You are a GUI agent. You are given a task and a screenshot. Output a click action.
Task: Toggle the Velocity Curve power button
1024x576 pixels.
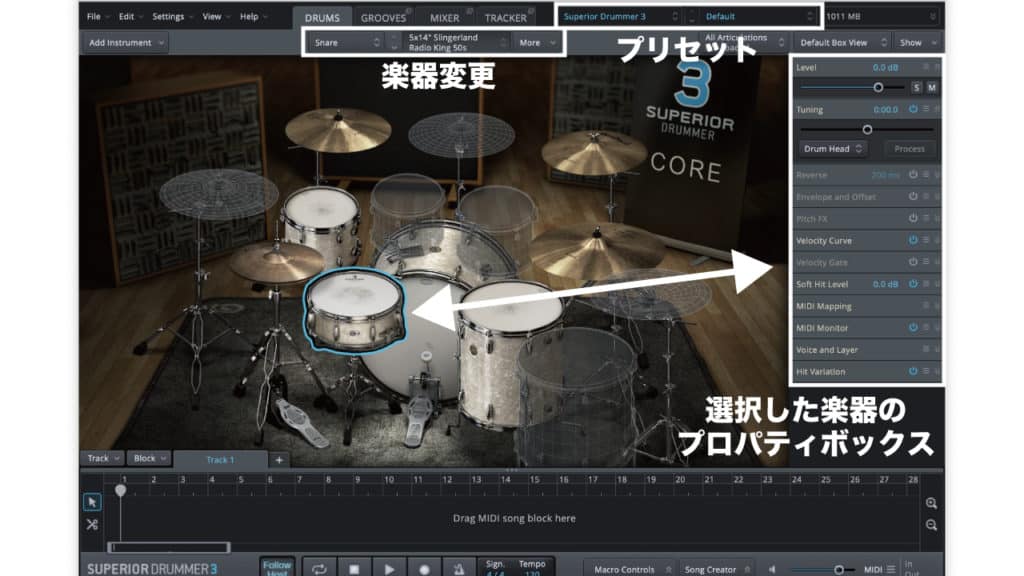tap(913, 240)
